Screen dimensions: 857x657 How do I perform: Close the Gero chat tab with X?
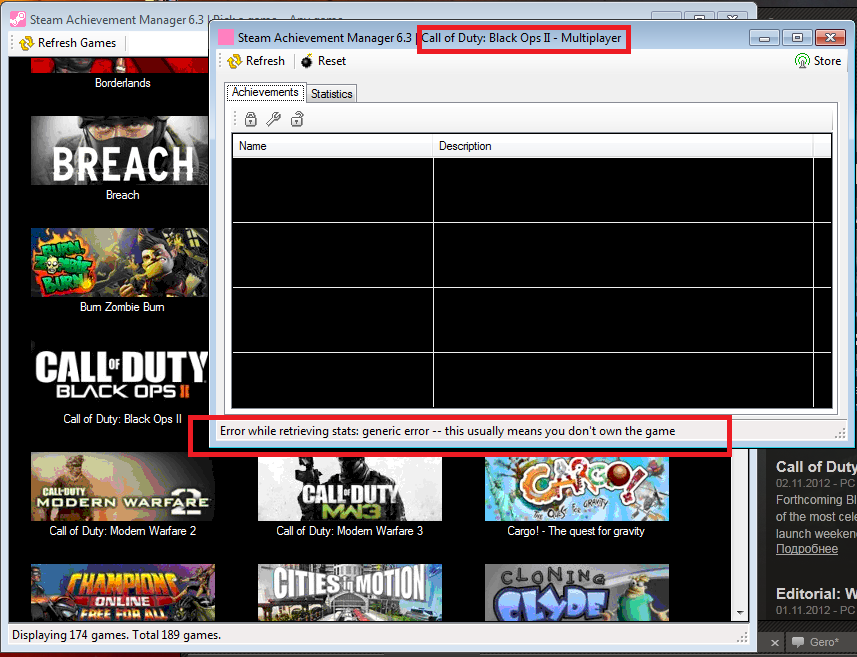point(774,643)
